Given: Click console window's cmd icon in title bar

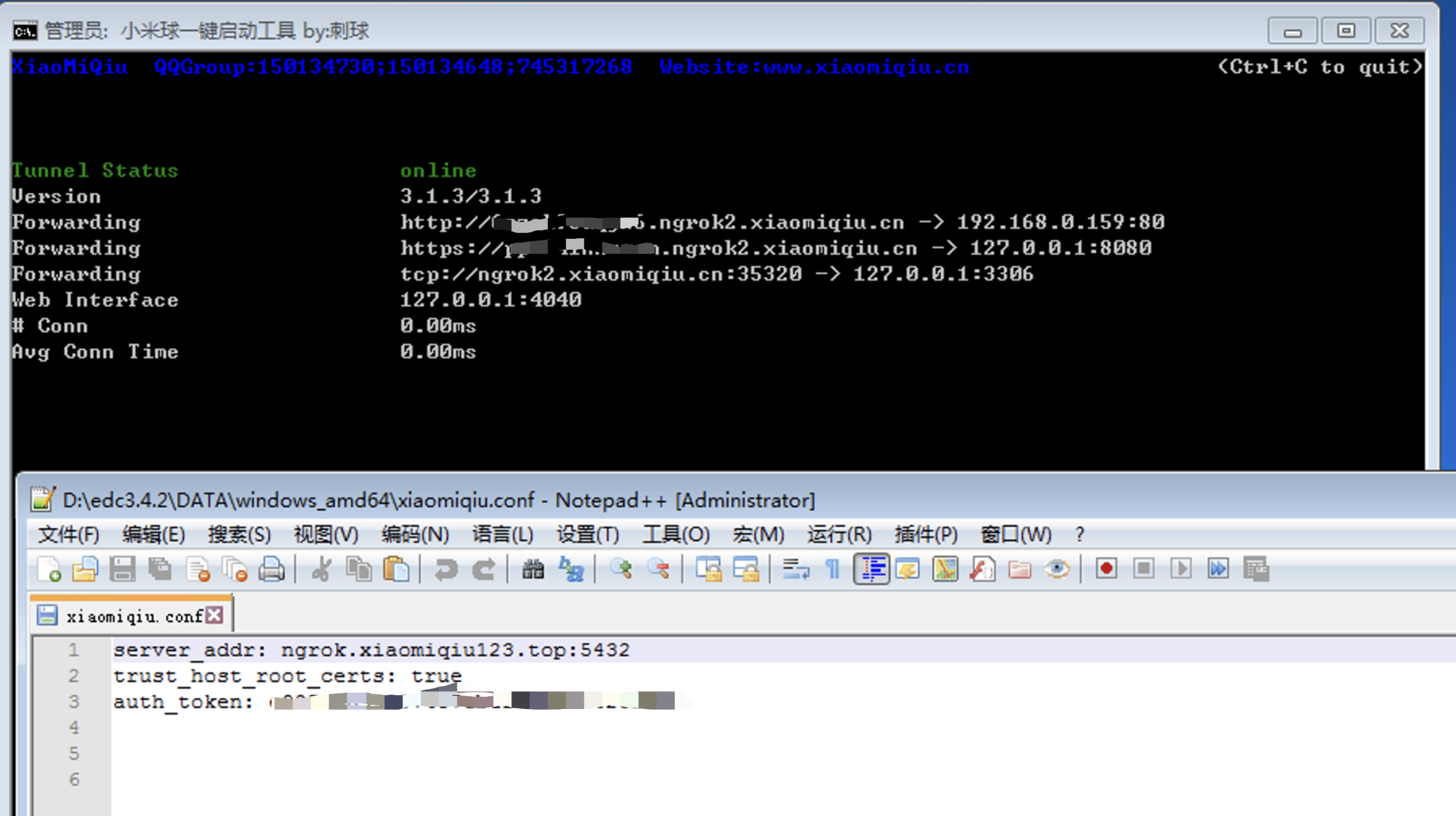Looking at the screenshot, I should (25, 31).
